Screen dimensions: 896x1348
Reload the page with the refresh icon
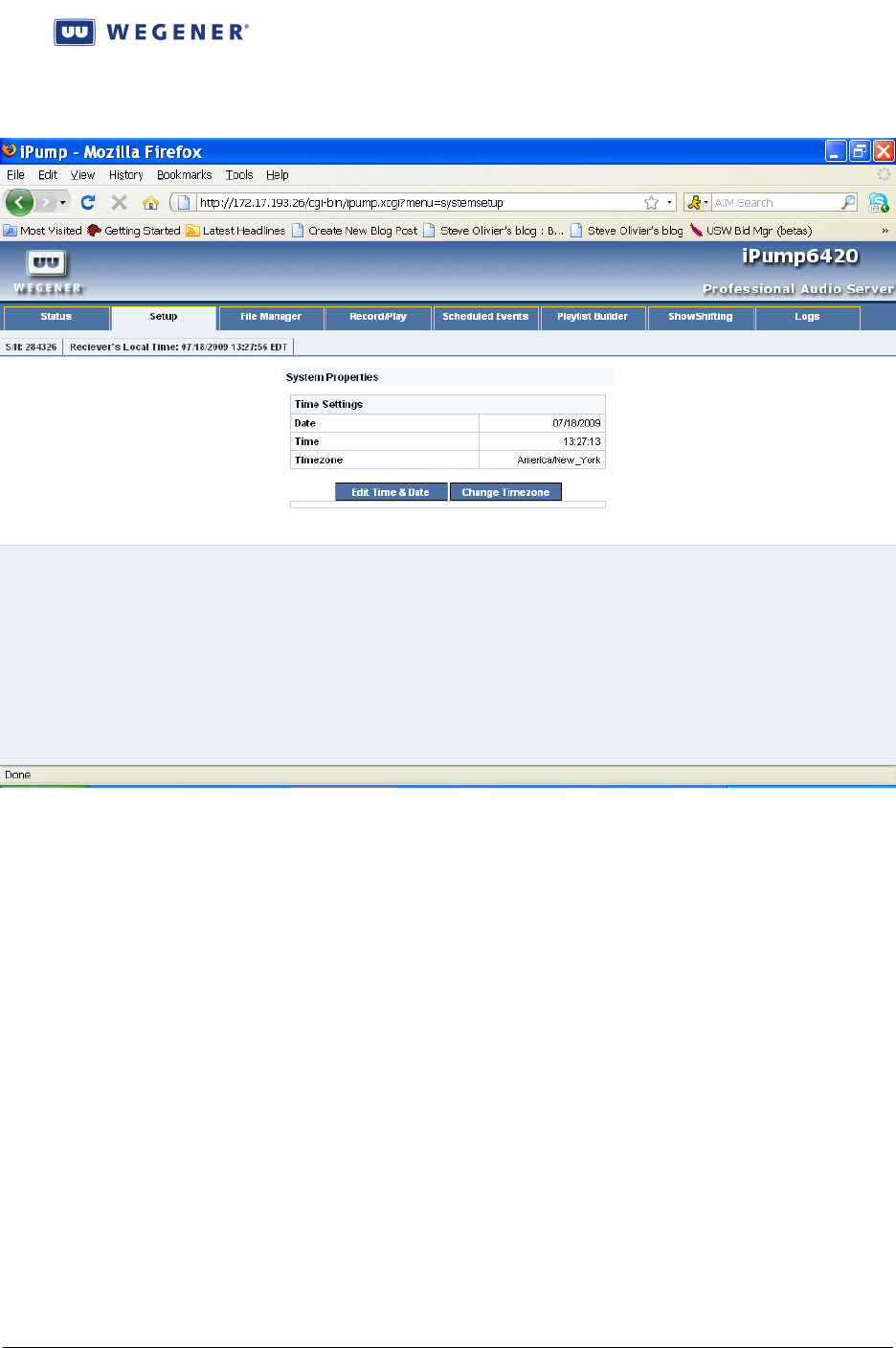[x=88, y=202]
